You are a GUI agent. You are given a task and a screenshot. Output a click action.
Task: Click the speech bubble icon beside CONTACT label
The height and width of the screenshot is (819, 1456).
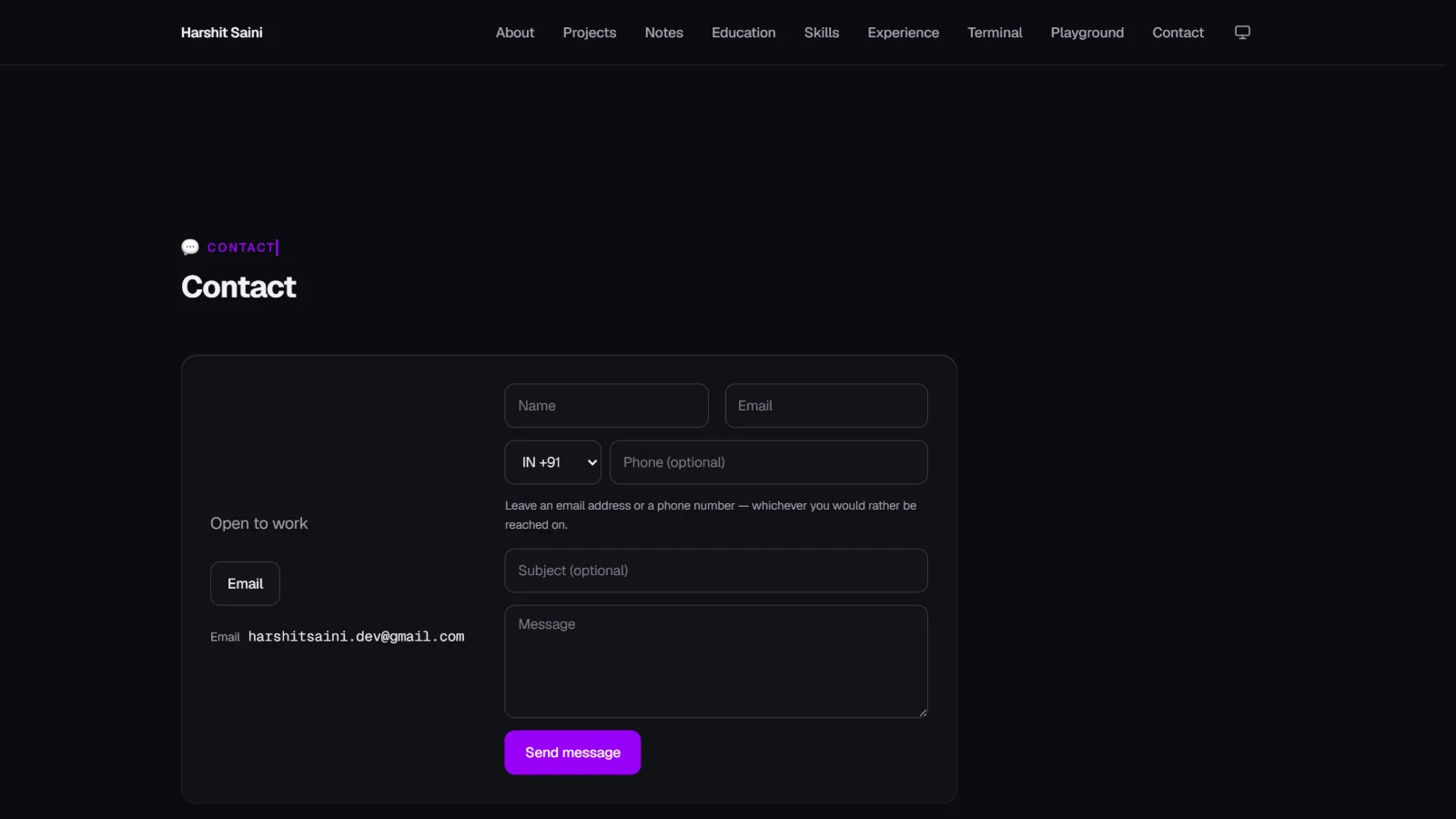[x=190, y=248]
